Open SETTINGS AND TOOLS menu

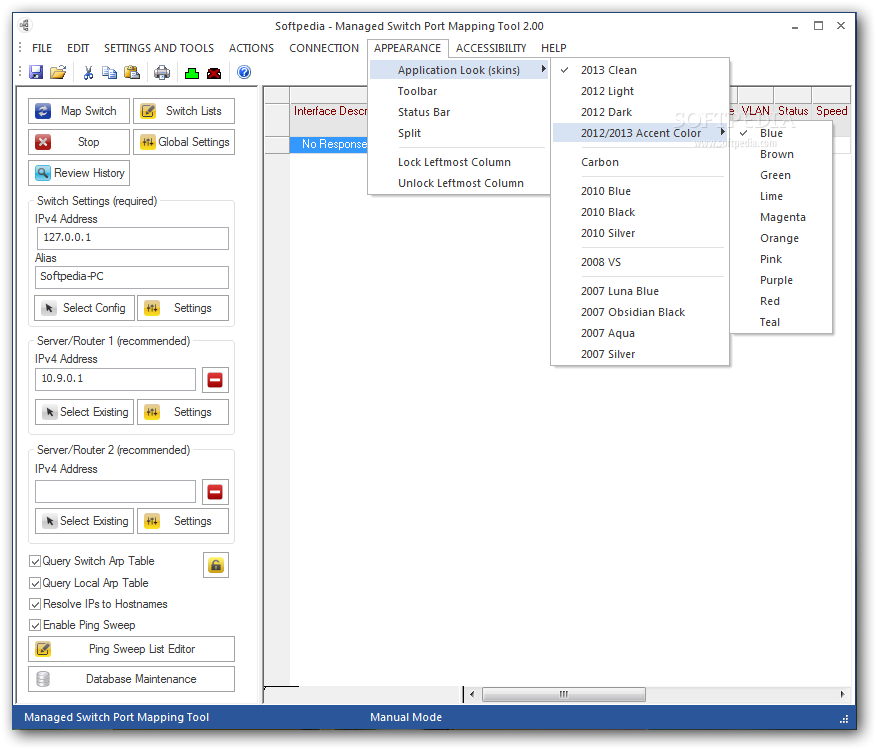pos(159,48)
